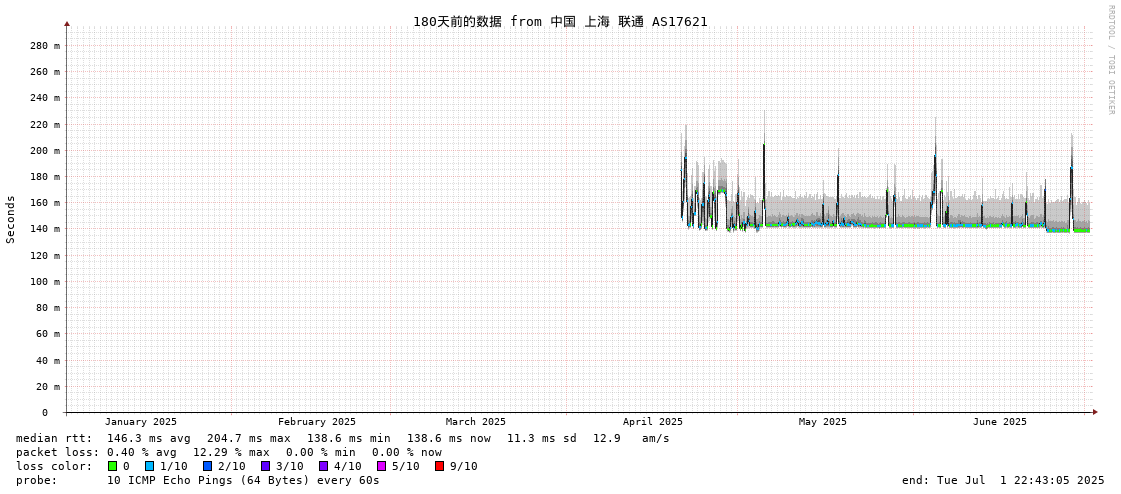Click the April 2025 axis label

pyautogui.click(x=653, y=422)
